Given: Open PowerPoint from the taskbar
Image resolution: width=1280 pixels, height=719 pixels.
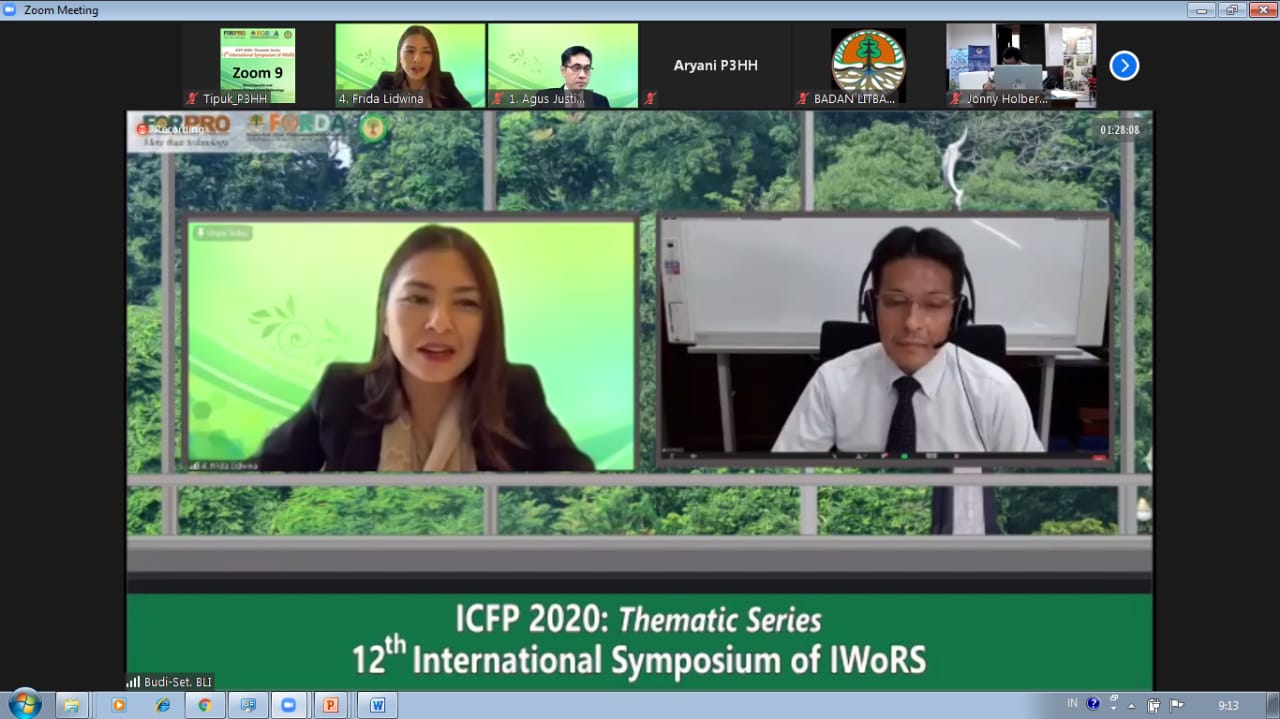Looking at the screenshot, I should (x=330, y=705).
